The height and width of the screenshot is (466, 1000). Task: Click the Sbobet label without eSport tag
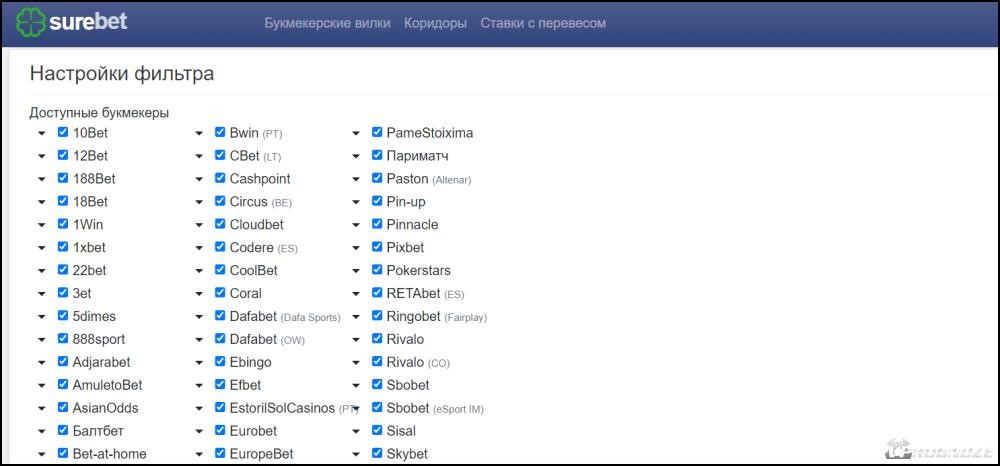point(408,386)
